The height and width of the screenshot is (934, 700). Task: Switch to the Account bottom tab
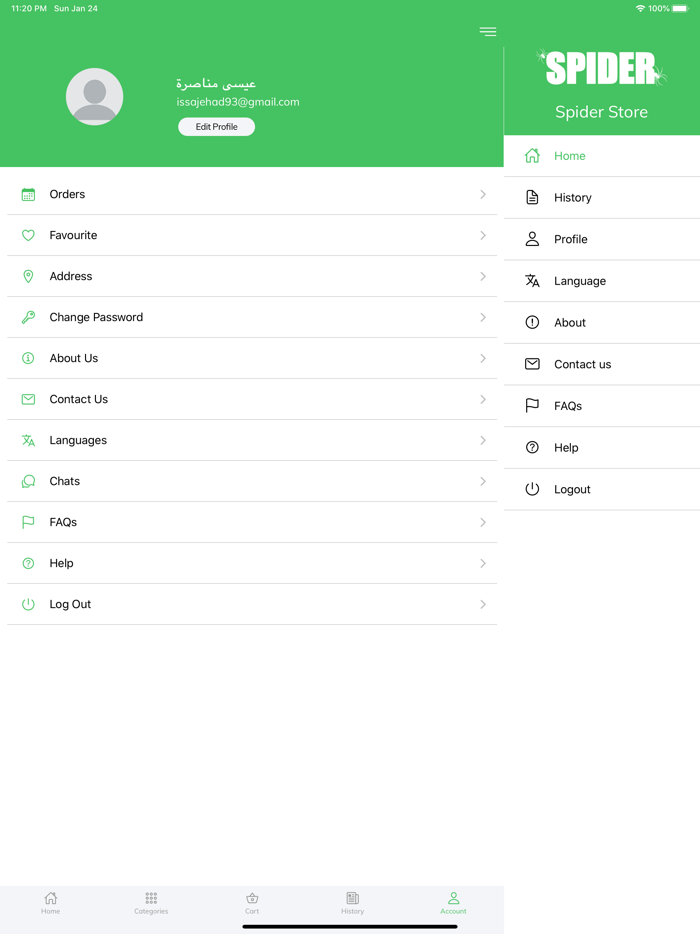(x=453, y=903)
